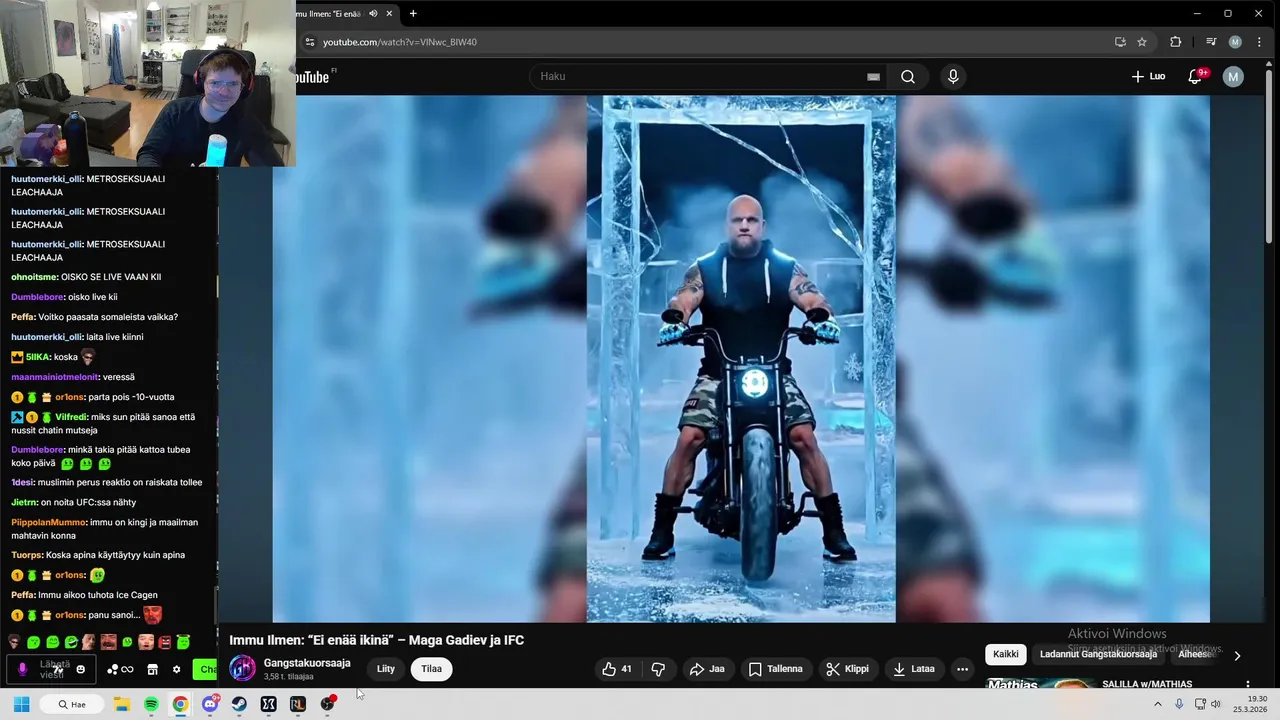The width and height of the screenshot is (1280, 720).
Task: Open the shop icon in chat bar
Action: pyautogui.click(x=153, y=669)
